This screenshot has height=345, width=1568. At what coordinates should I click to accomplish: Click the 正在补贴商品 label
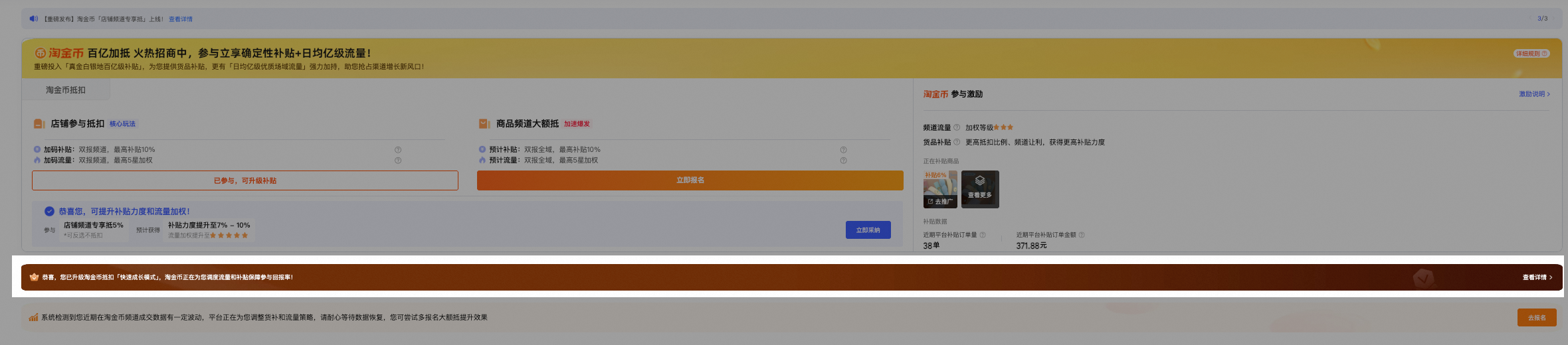tap(941, 161)
